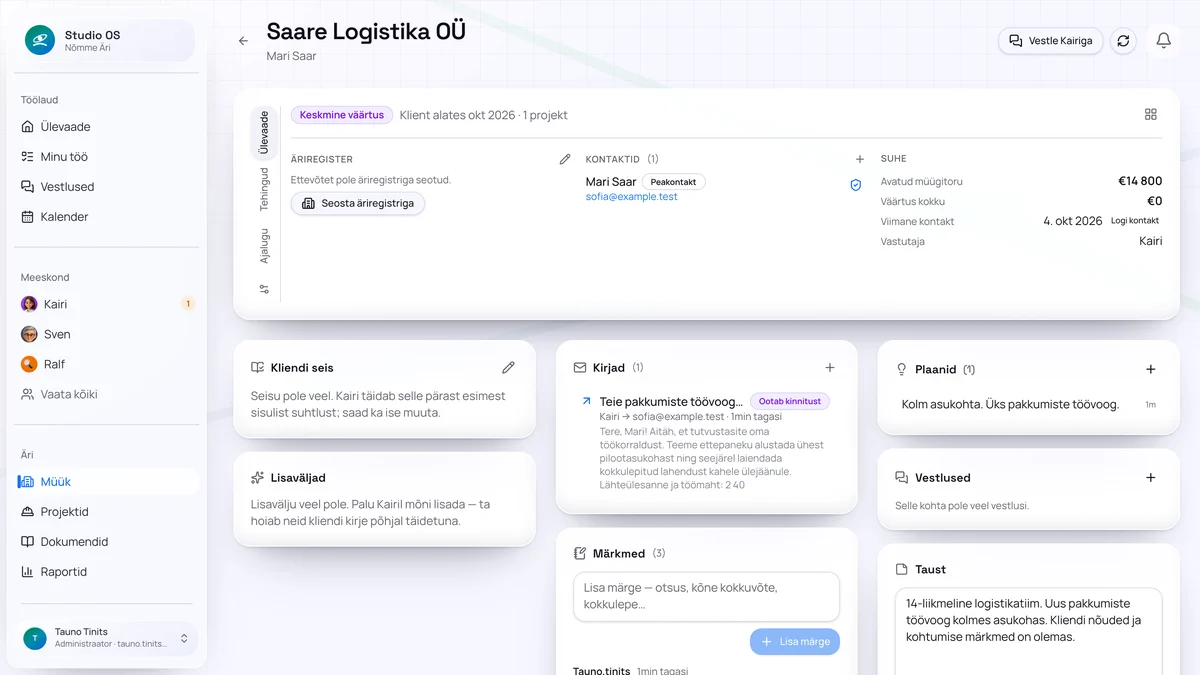Viewport: 1200px width, 675px height.
Task: Open the Vestlused sidebar item
Action: (x=108, y=187)
